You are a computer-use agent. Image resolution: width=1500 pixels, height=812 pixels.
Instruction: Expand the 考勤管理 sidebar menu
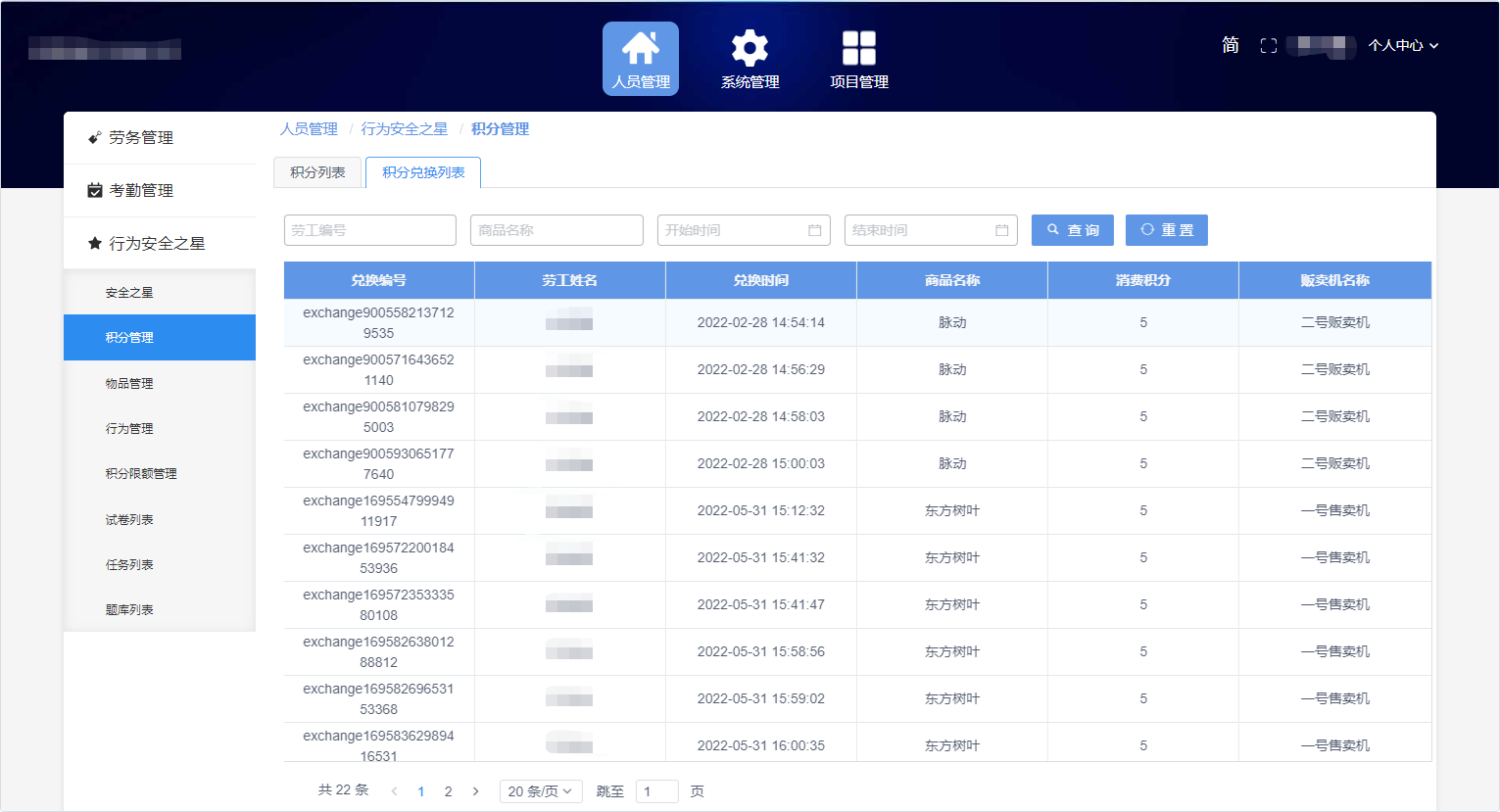141,190
